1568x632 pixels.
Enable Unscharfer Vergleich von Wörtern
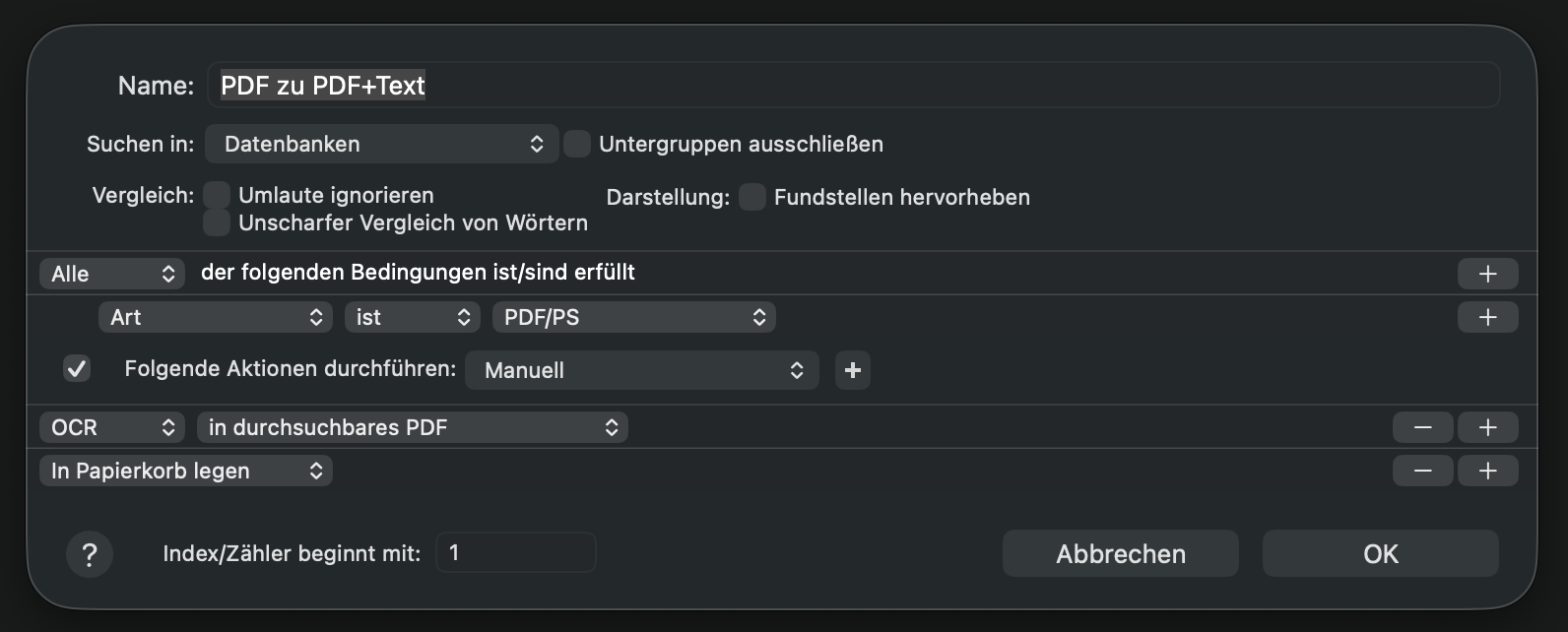pyautogui.click(x=217, y=222)
